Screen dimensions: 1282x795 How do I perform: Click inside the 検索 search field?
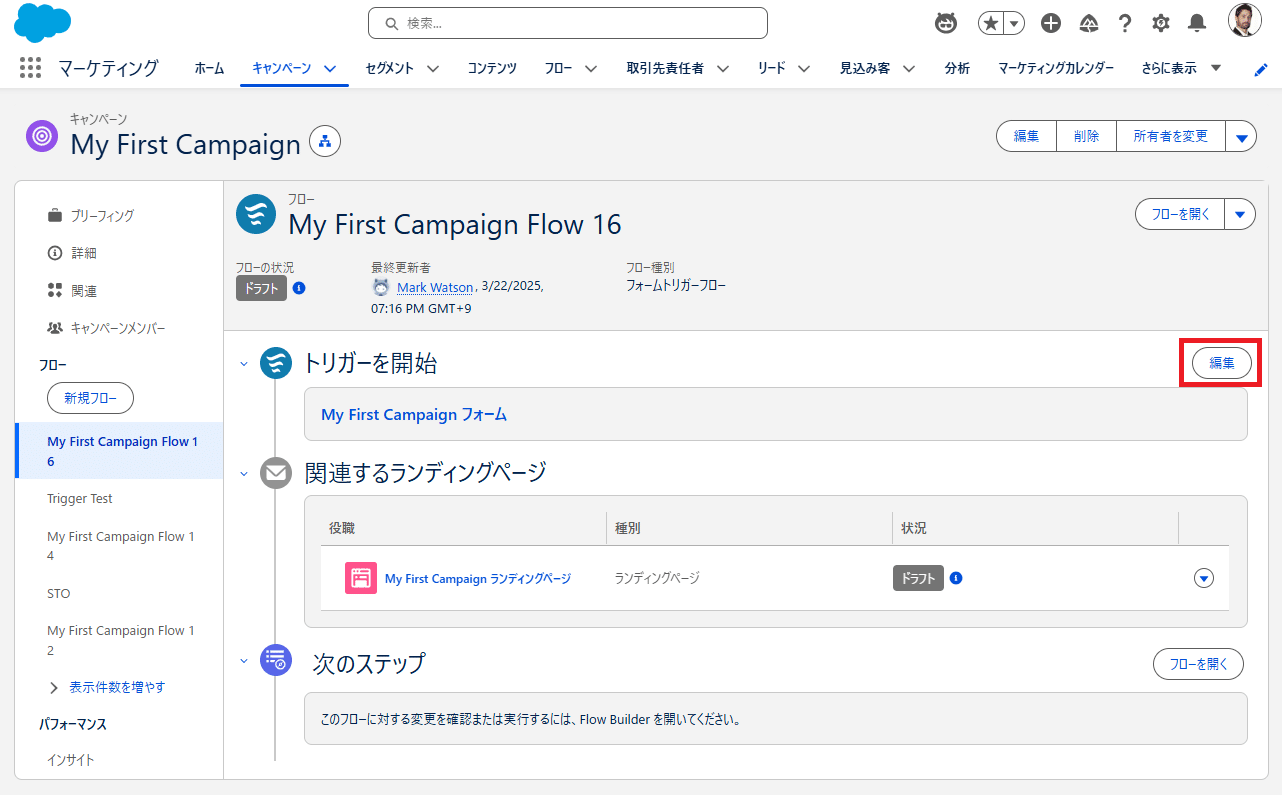pos(568,23)
